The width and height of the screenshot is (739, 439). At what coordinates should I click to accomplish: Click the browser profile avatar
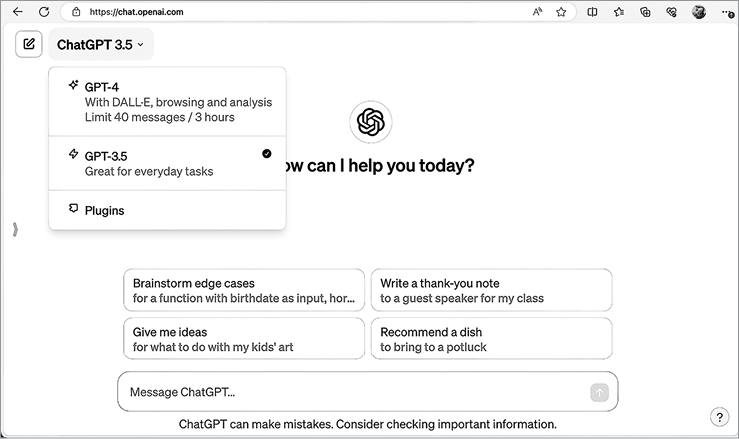point(699,12)
